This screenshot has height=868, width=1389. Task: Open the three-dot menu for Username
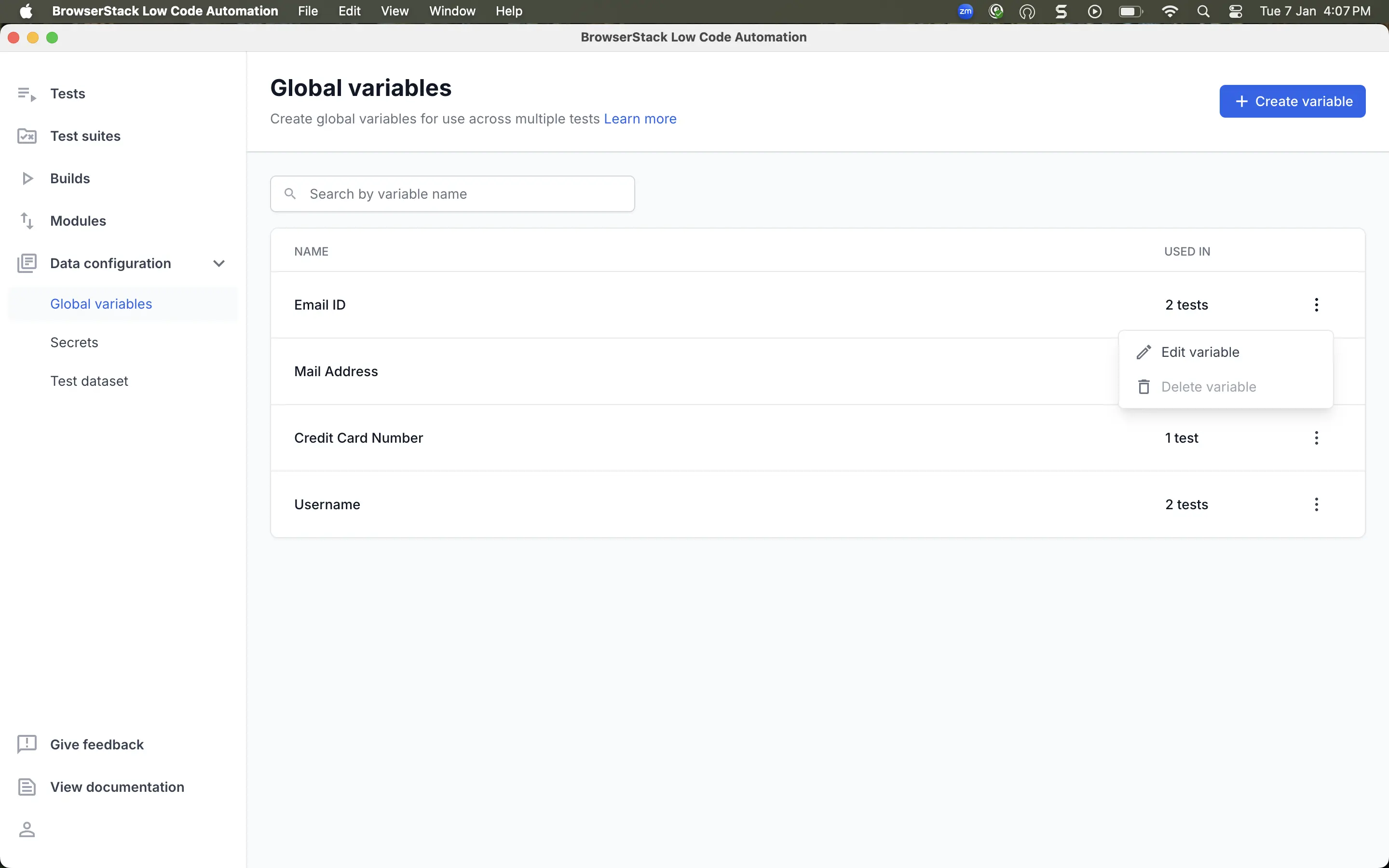[x=1316, y=504]
